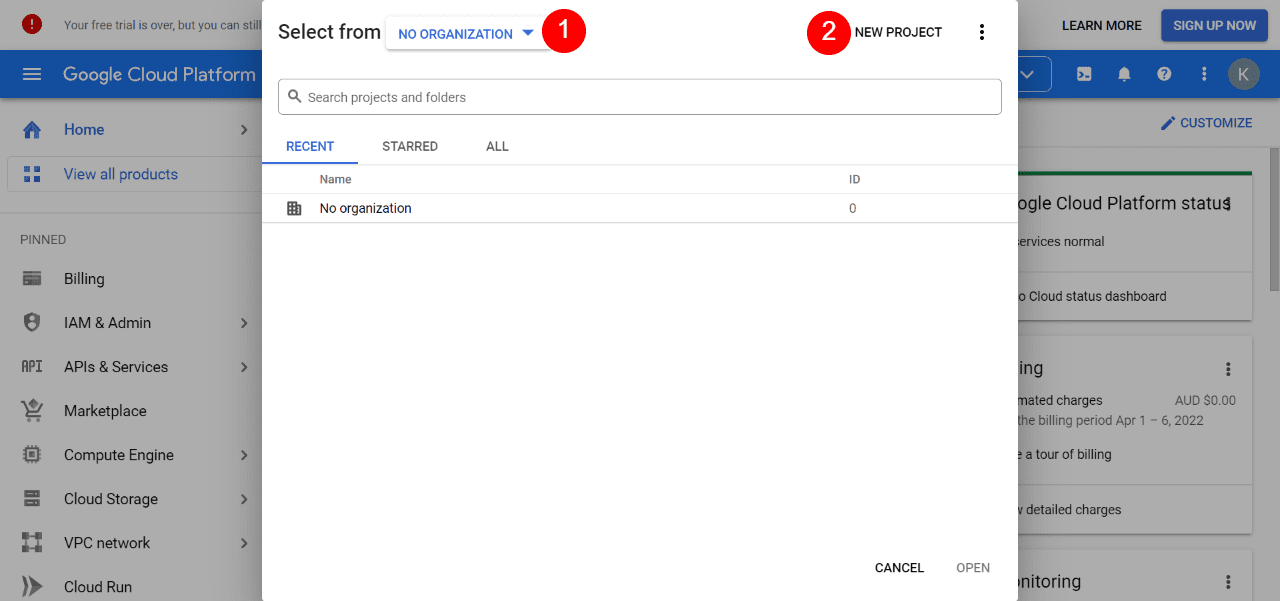This screenshot has width=1280, height=601.
Task: Switch to the STARRED tab
Action: [410, 146]
